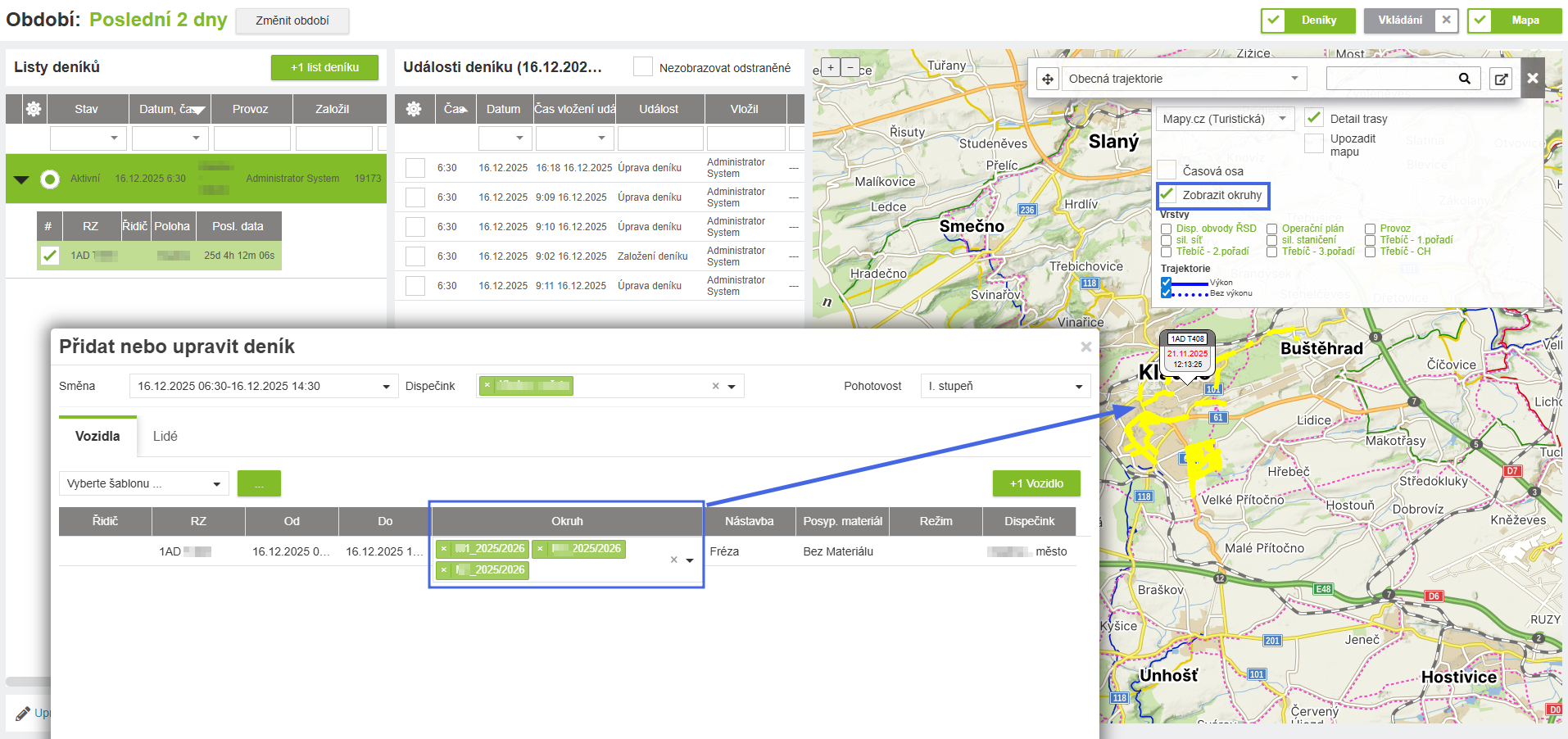The width and height of the screenshot is (1568, 739).
Task: Click the map zoom out minus icon
Action: coord(850,68)
